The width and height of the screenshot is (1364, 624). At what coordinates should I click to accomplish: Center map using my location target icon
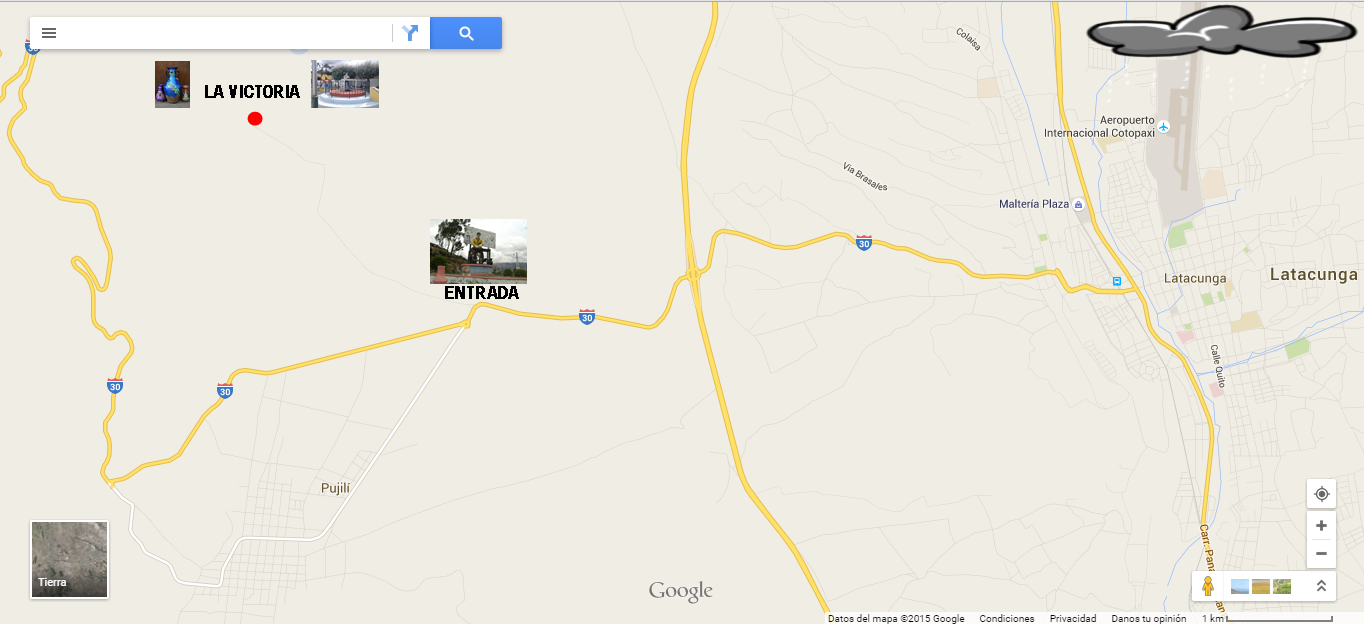click(x=1321, y=494)
